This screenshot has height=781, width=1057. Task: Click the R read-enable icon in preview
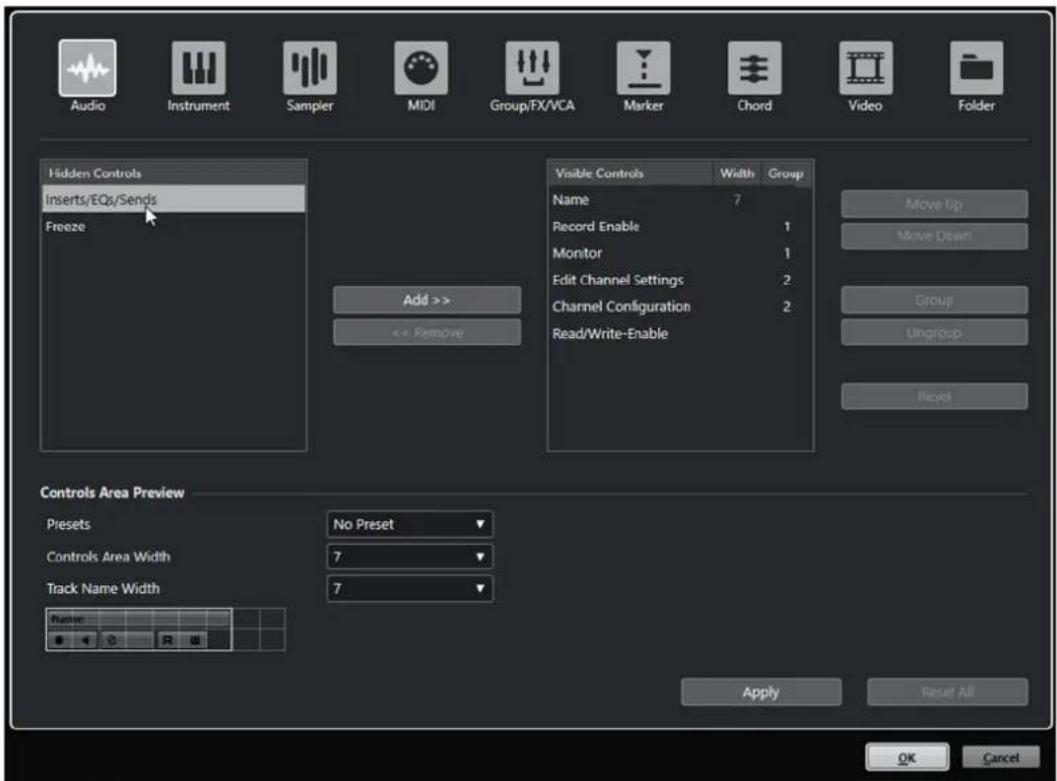[x=167, y=640]
